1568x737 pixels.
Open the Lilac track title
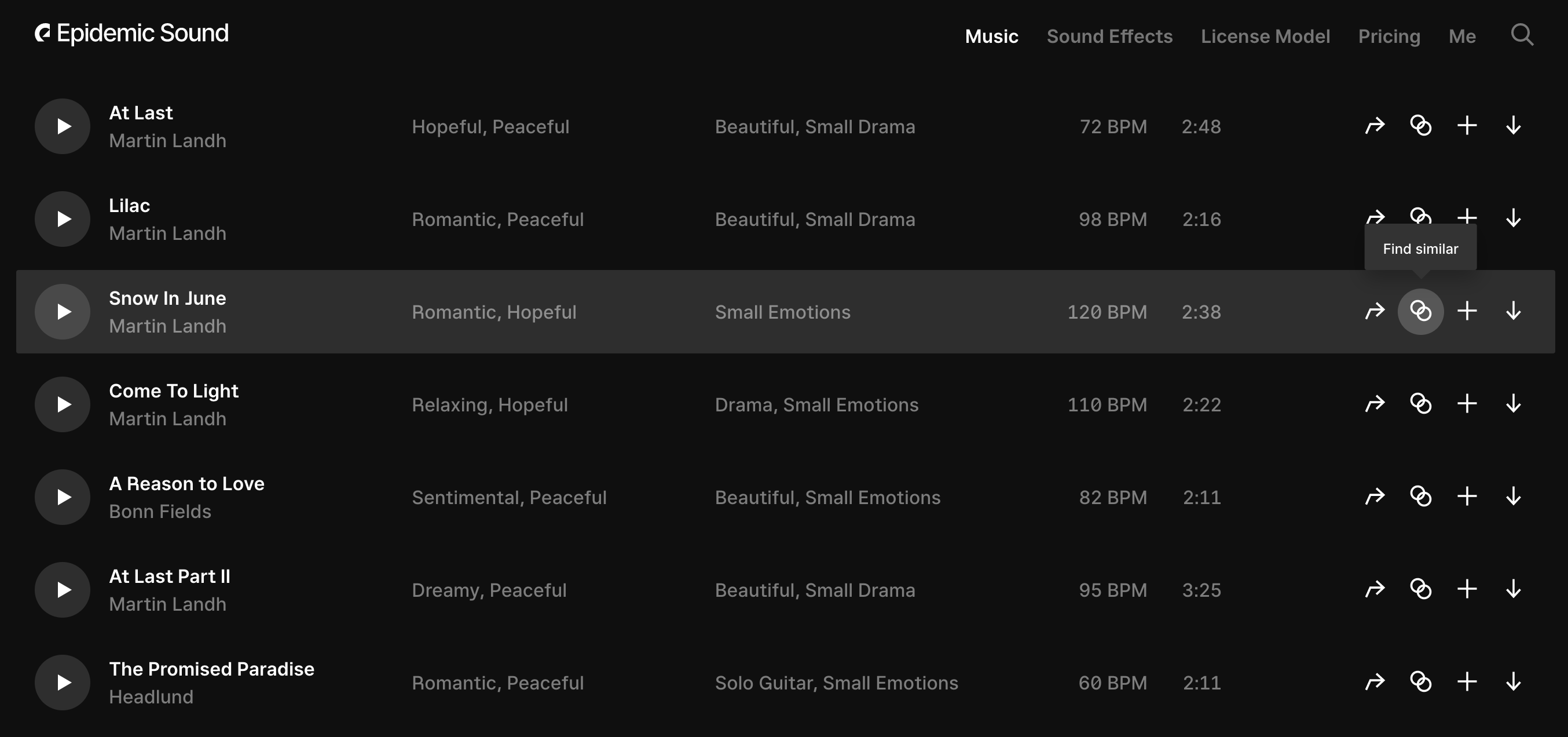click(x=129, y=205)
